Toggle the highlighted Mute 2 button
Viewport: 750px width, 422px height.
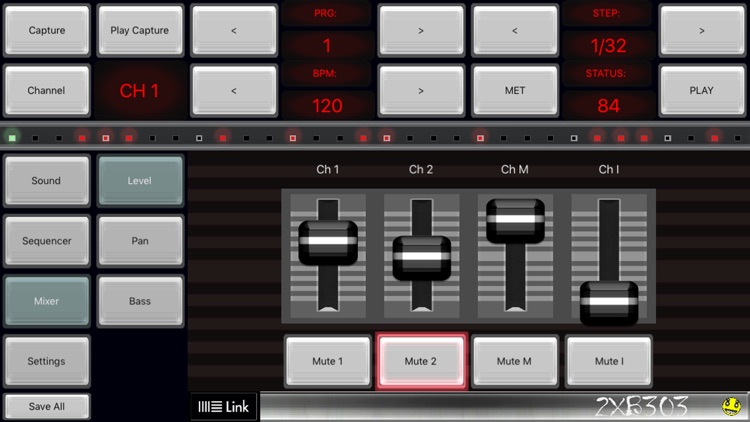coord(421,361)
